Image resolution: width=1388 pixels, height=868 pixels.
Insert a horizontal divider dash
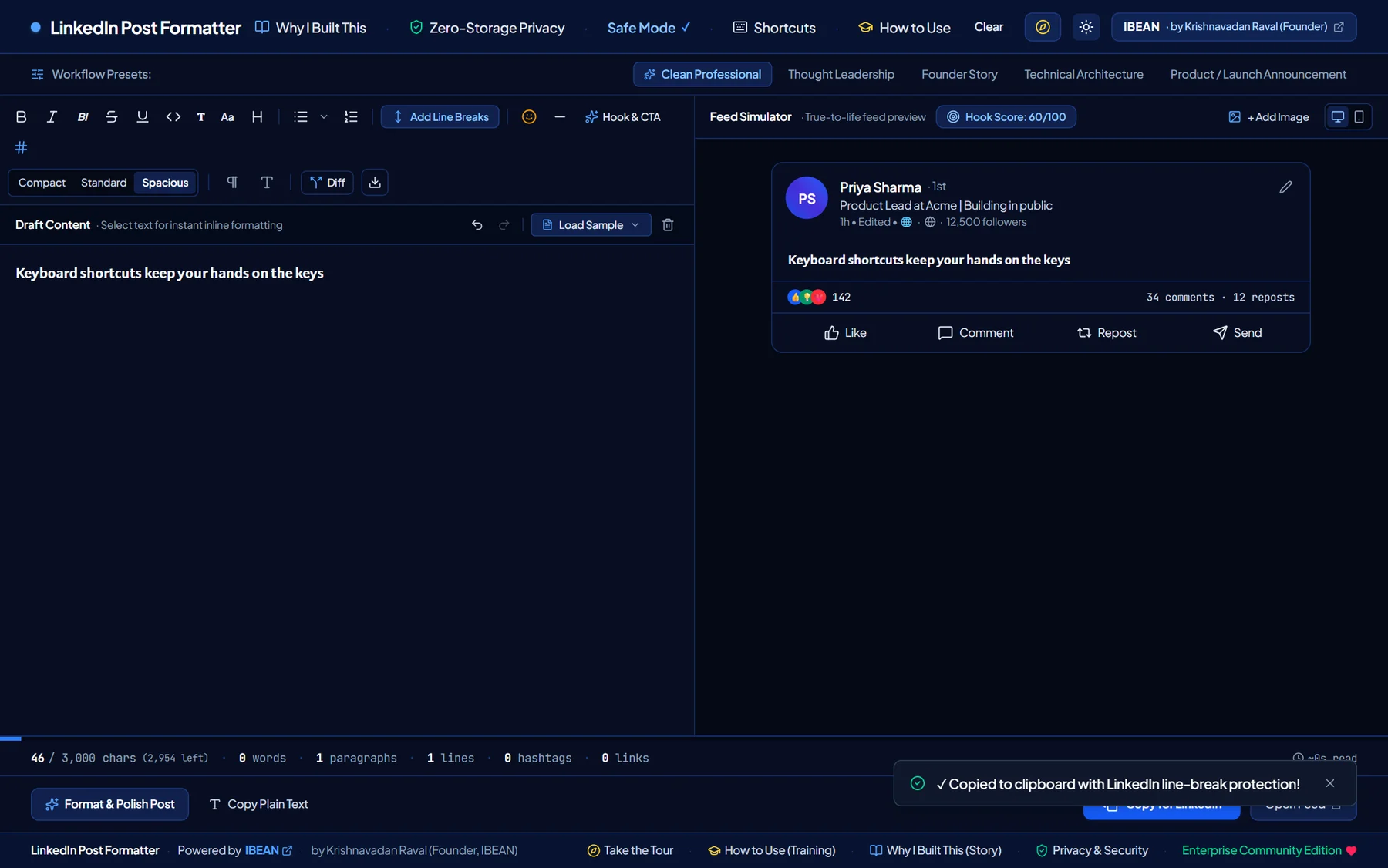560,117
